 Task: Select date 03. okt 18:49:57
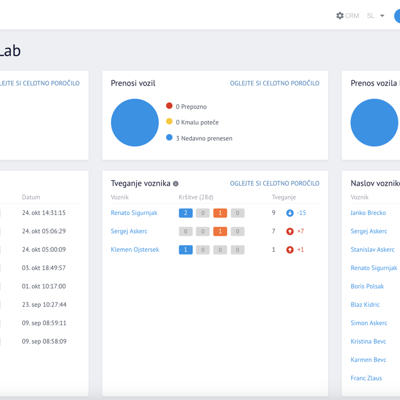click(44, 268)
